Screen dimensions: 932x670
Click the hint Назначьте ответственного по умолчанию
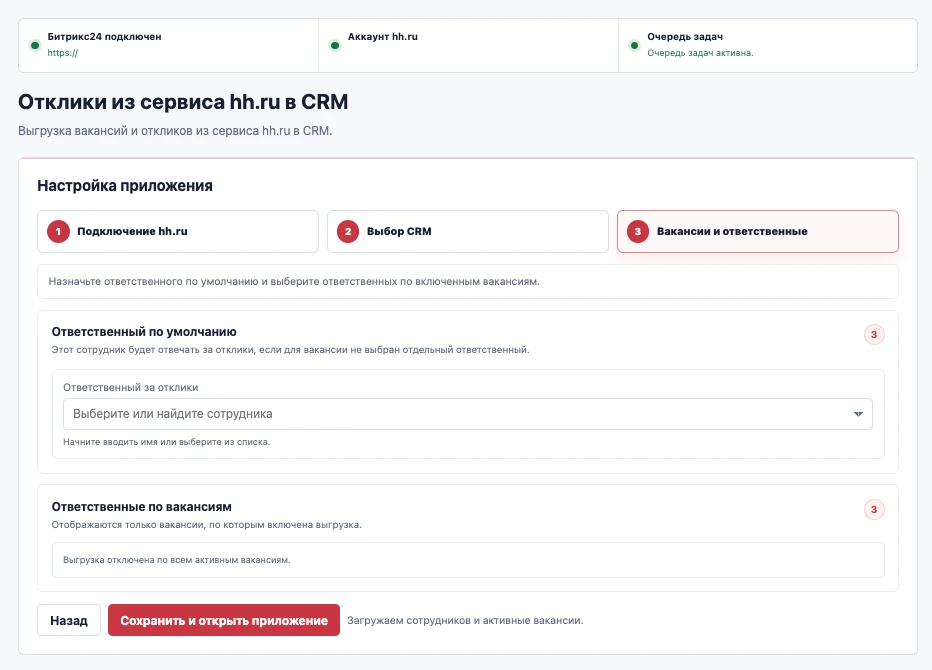[294, 281]
